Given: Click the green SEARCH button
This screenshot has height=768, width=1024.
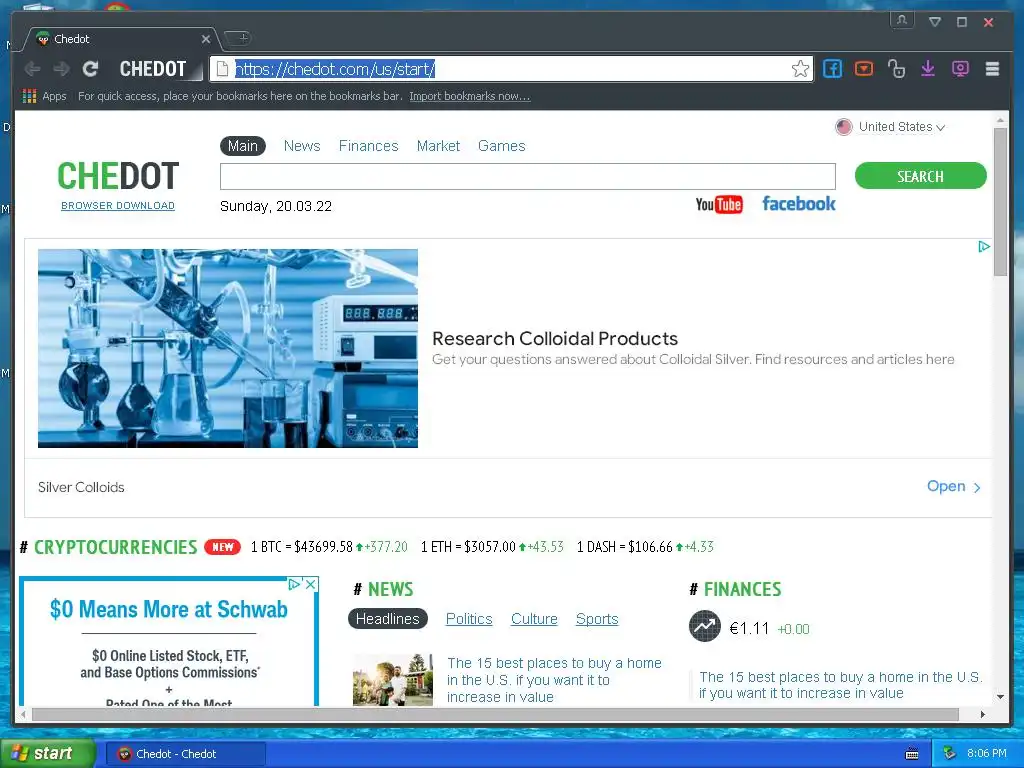Looking at the screenshot, I should (x=920, y=176).
